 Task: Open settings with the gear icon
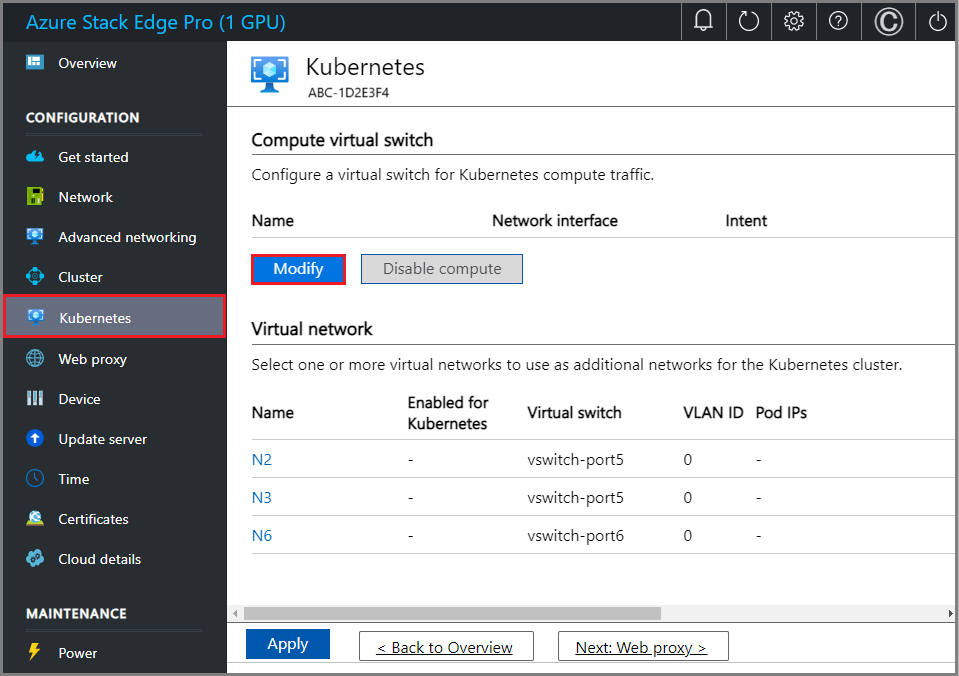(x=793, y=21)
